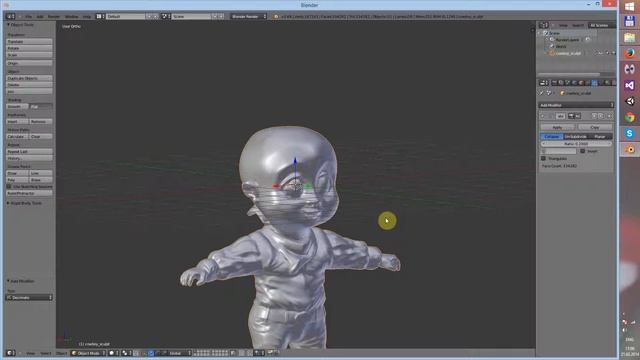Click the layer buttons grid in viewport header
The width and height of the screenshot is (640, 360).
[x=211, y=353]
